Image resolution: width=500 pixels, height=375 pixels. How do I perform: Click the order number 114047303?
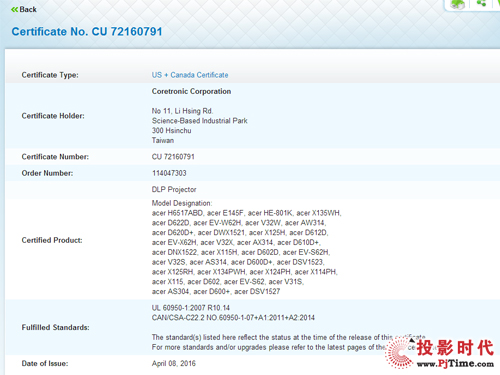[x=169, y=173]
